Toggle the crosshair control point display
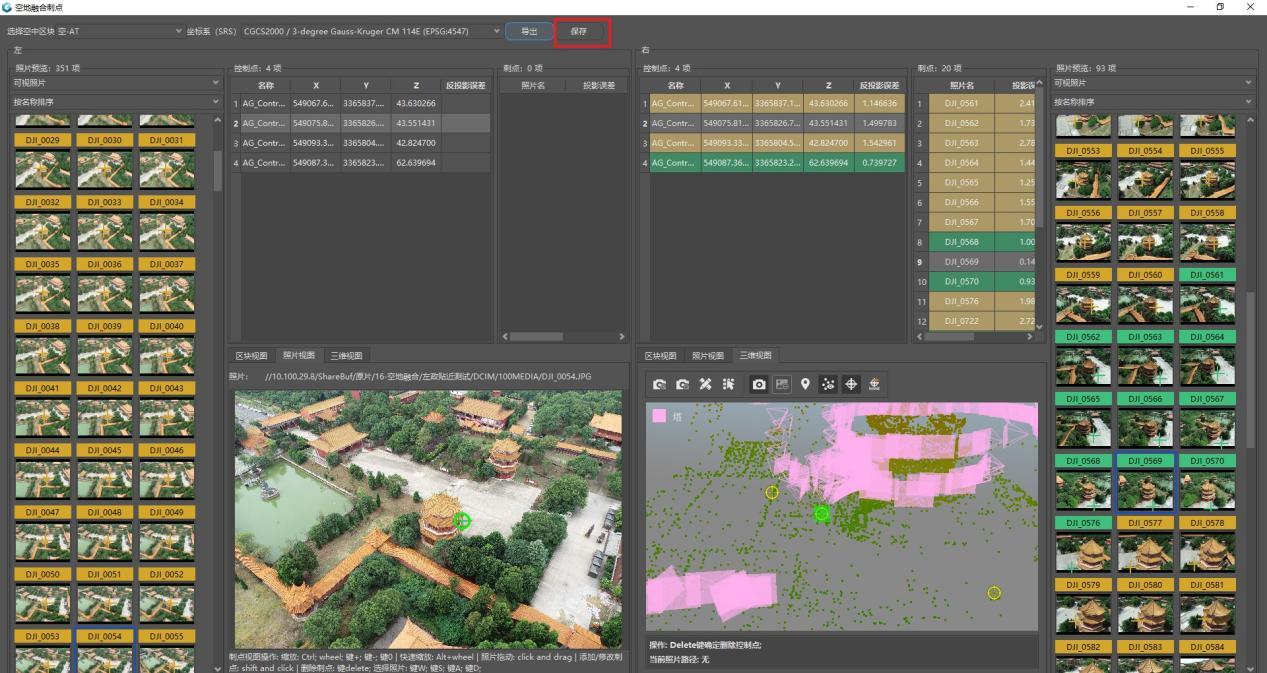Viewport: 1267px width, 673px height. 851,384
